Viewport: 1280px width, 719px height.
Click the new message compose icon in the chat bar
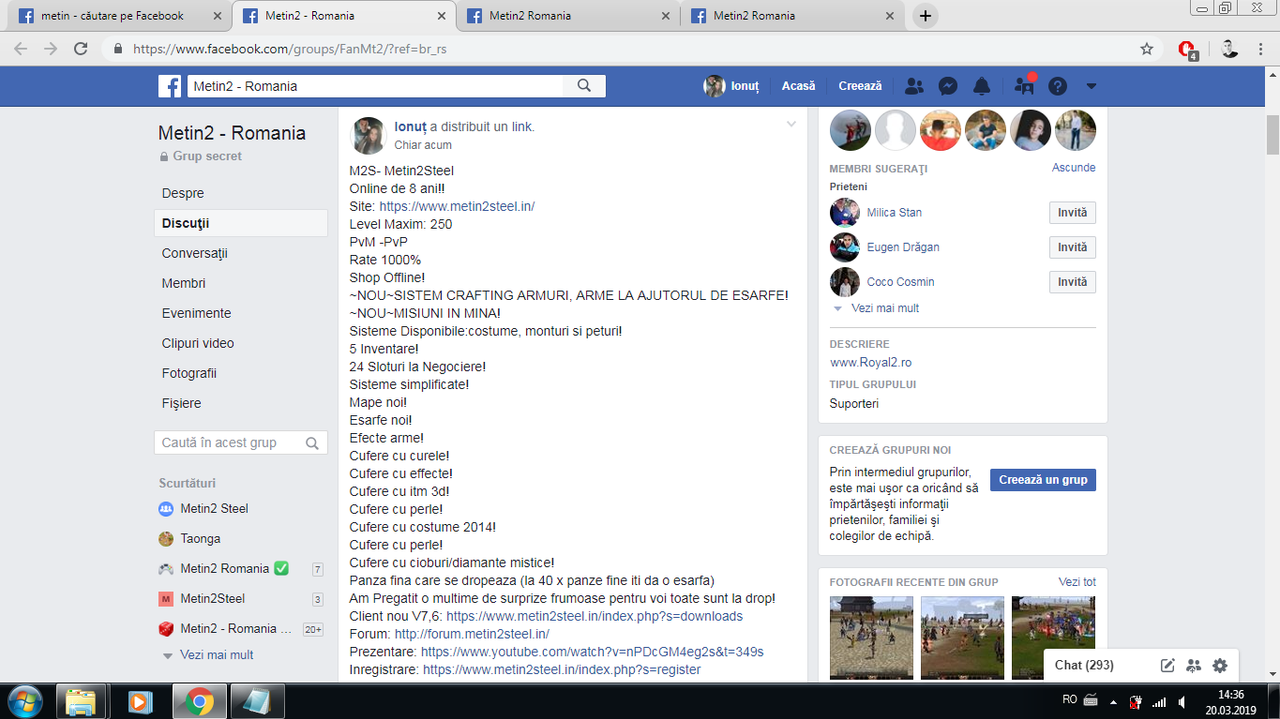pos(1167,665)
